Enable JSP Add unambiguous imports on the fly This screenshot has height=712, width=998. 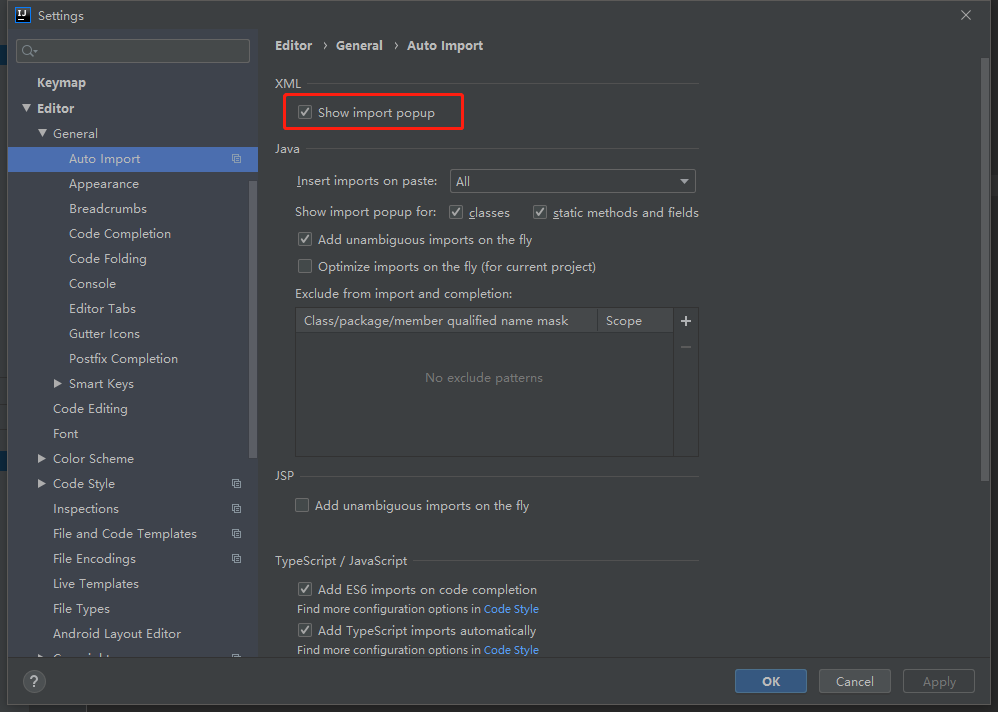(302, 505)
